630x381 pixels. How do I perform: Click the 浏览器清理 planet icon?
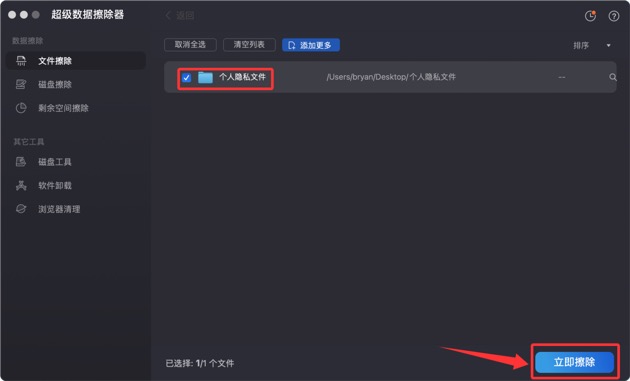pos(21,209)
